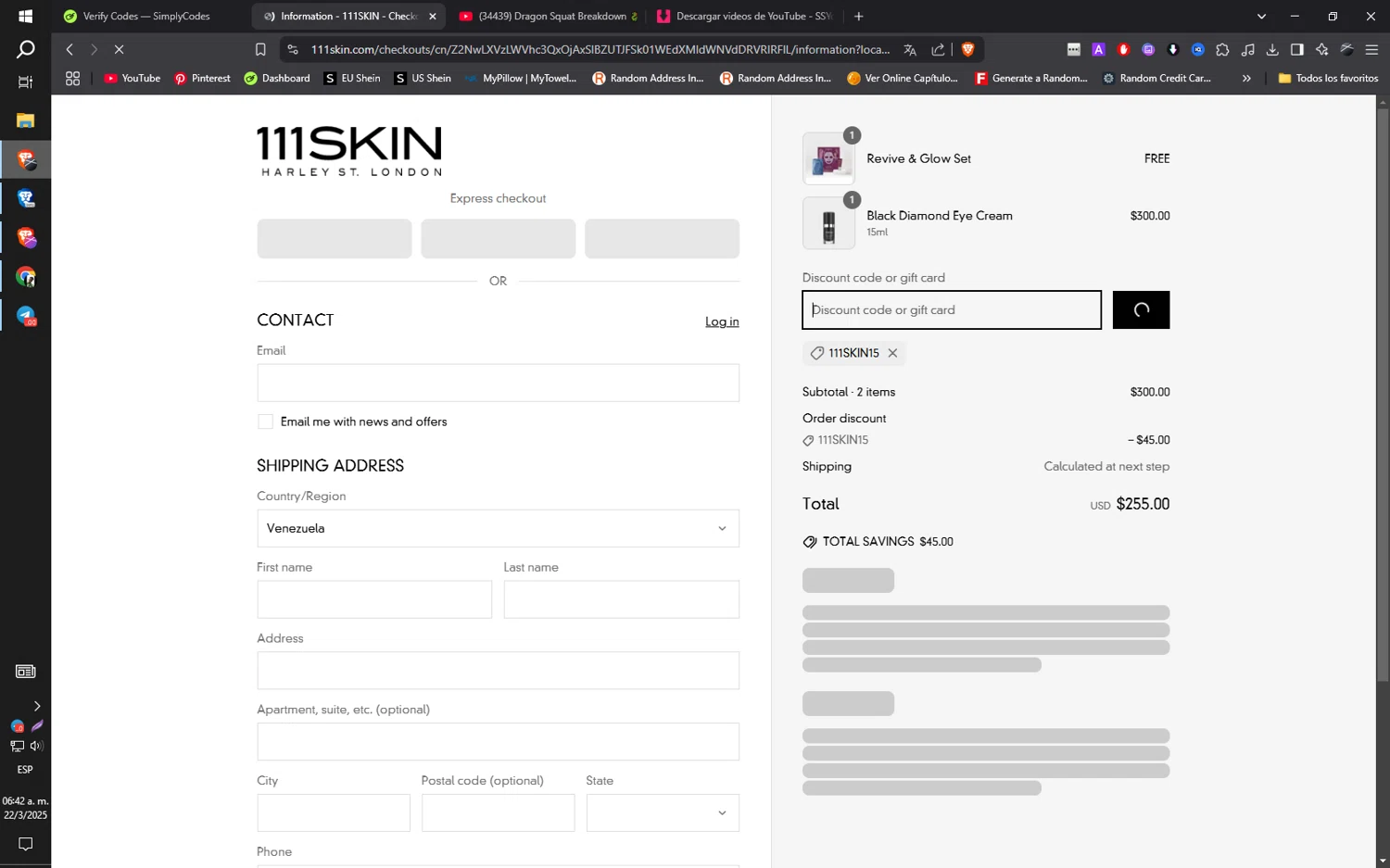This screenshot has width=1390, height=868.
Task: Click the Black Diamond Eye Cream thumbnail
Action: [x=828, y=223]
